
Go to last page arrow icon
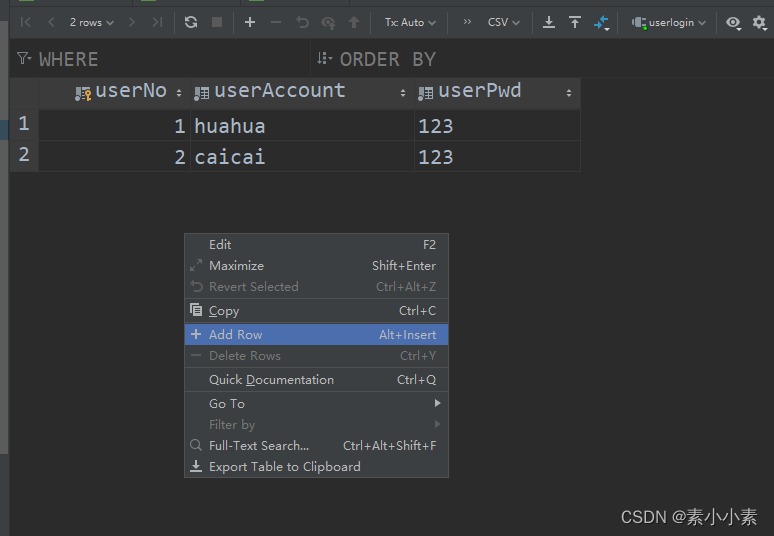(x=157, y=22)
